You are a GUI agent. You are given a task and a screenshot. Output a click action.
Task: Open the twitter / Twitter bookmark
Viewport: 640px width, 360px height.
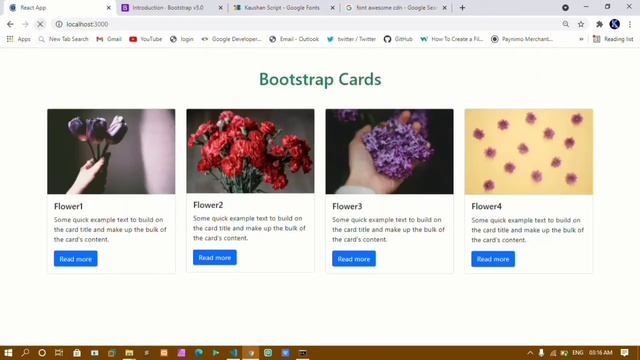click(x=351, y=39)
